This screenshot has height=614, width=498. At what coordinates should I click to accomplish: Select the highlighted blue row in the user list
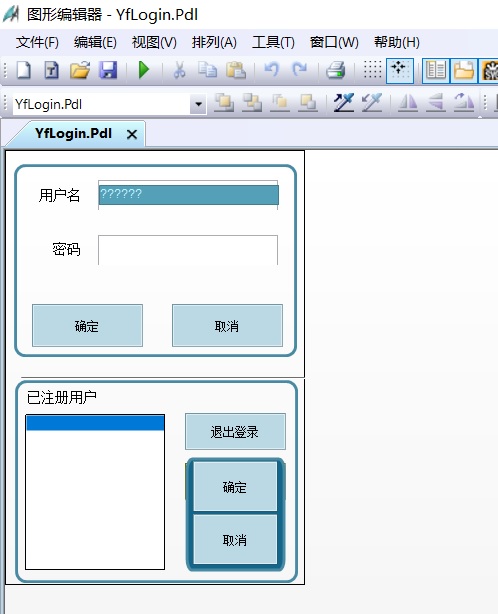tap(95, 423)
